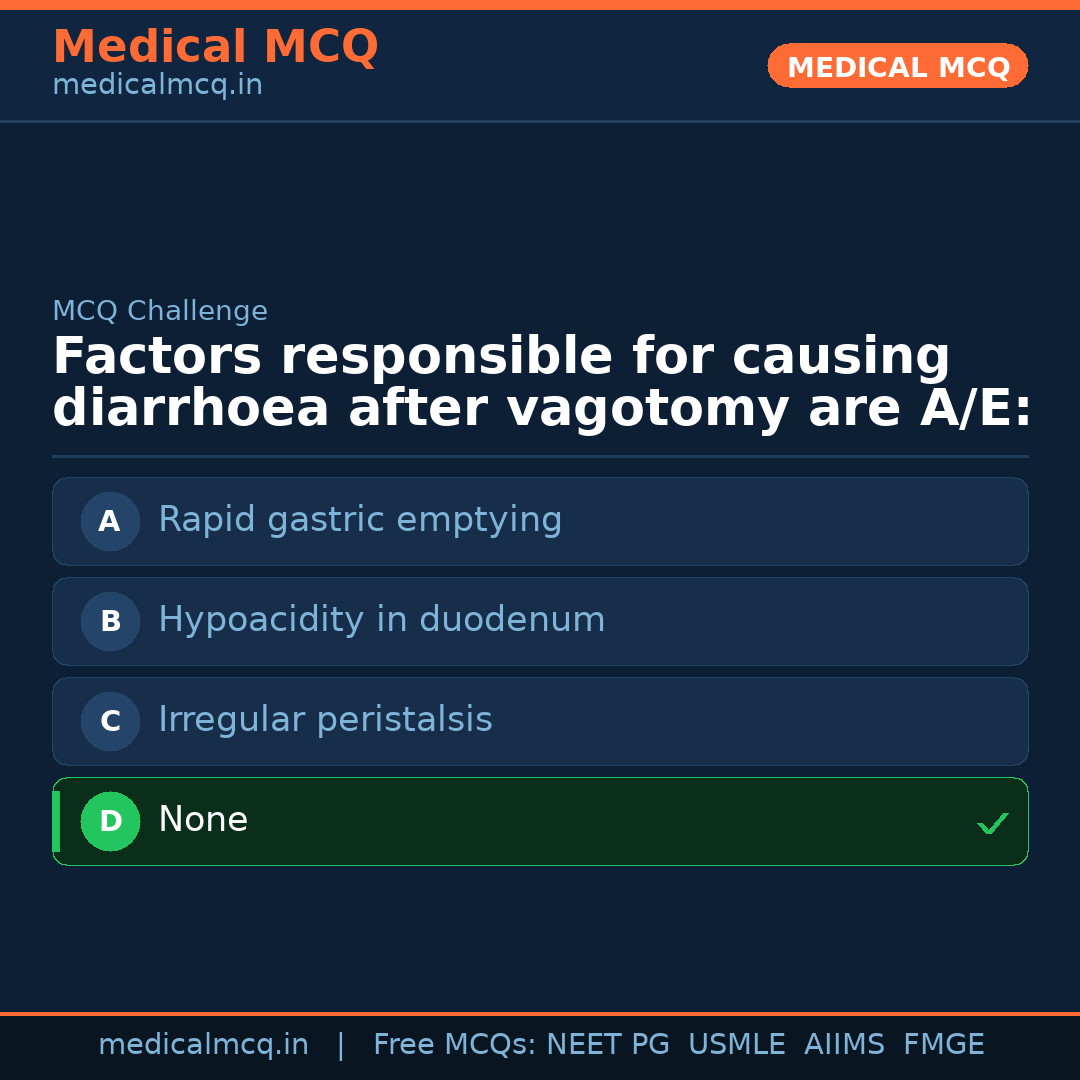The width and height of the screenshot is (1080, 1080).
Task: Pick the highlighted None answer
Action: click(x=203, y=820)
